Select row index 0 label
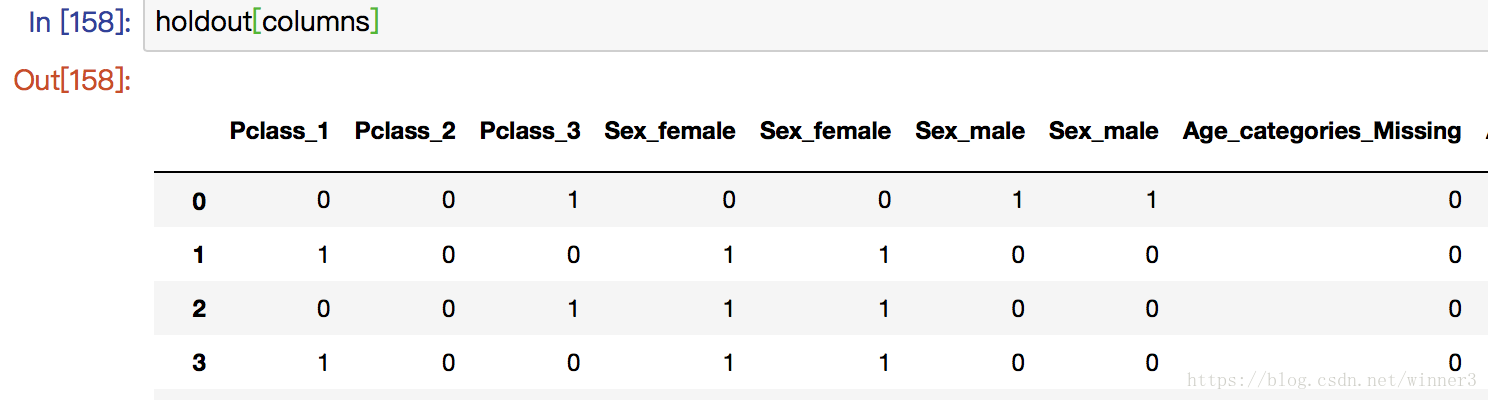 199,202
